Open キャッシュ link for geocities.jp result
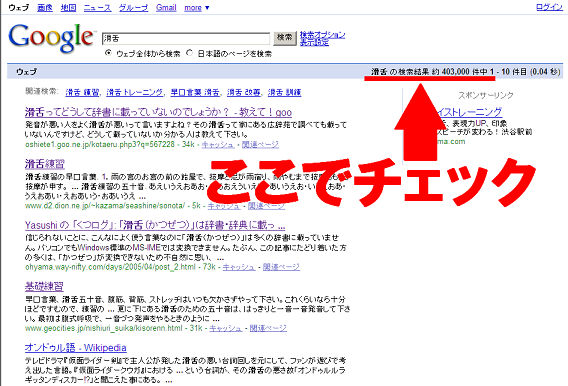The width and height of the screenshot is (568, 386). pos(226,328)
